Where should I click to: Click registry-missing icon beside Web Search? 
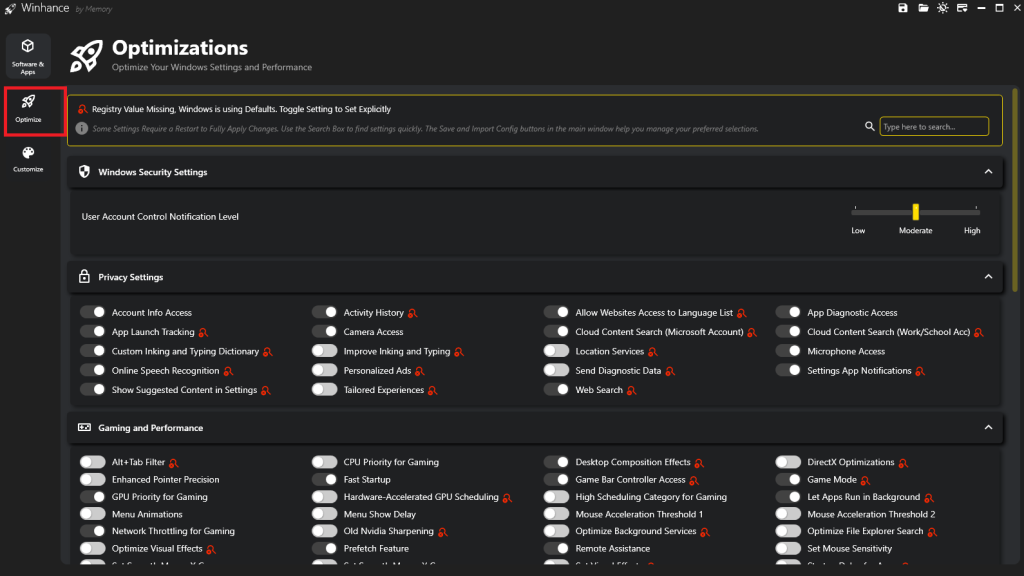tap(631, 391)
